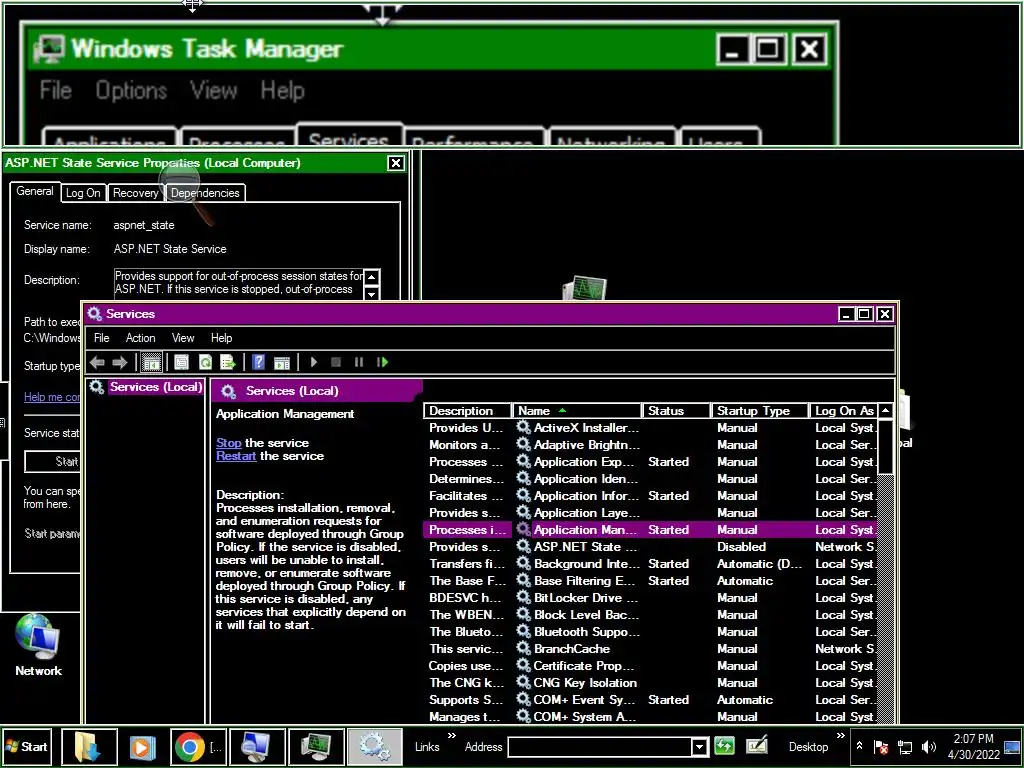Click the Back arrow in Services toolbar
Screen dimensions: 1024x768
pyautogui.click(x=97, y=362)
